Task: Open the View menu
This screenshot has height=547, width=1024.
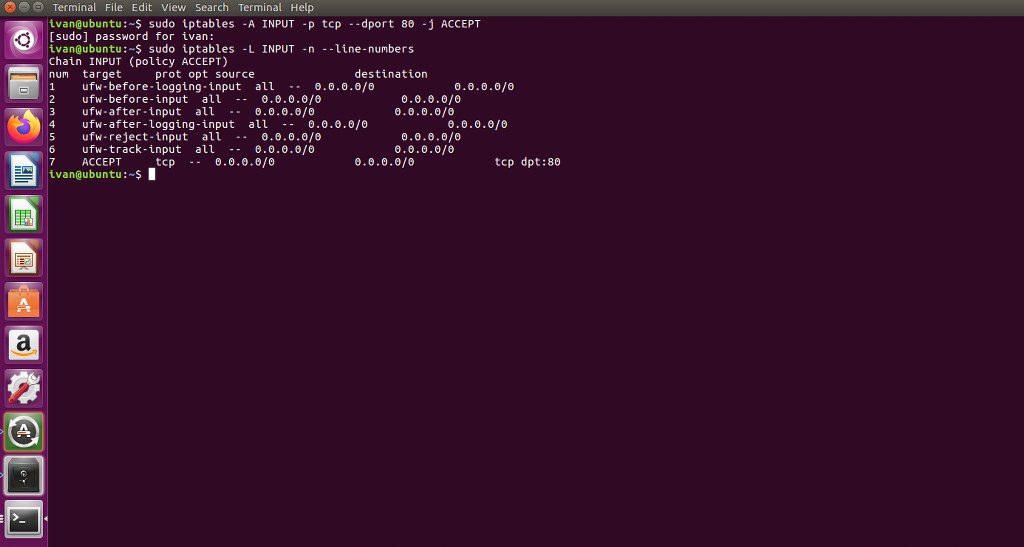Action: pos(173,7)
